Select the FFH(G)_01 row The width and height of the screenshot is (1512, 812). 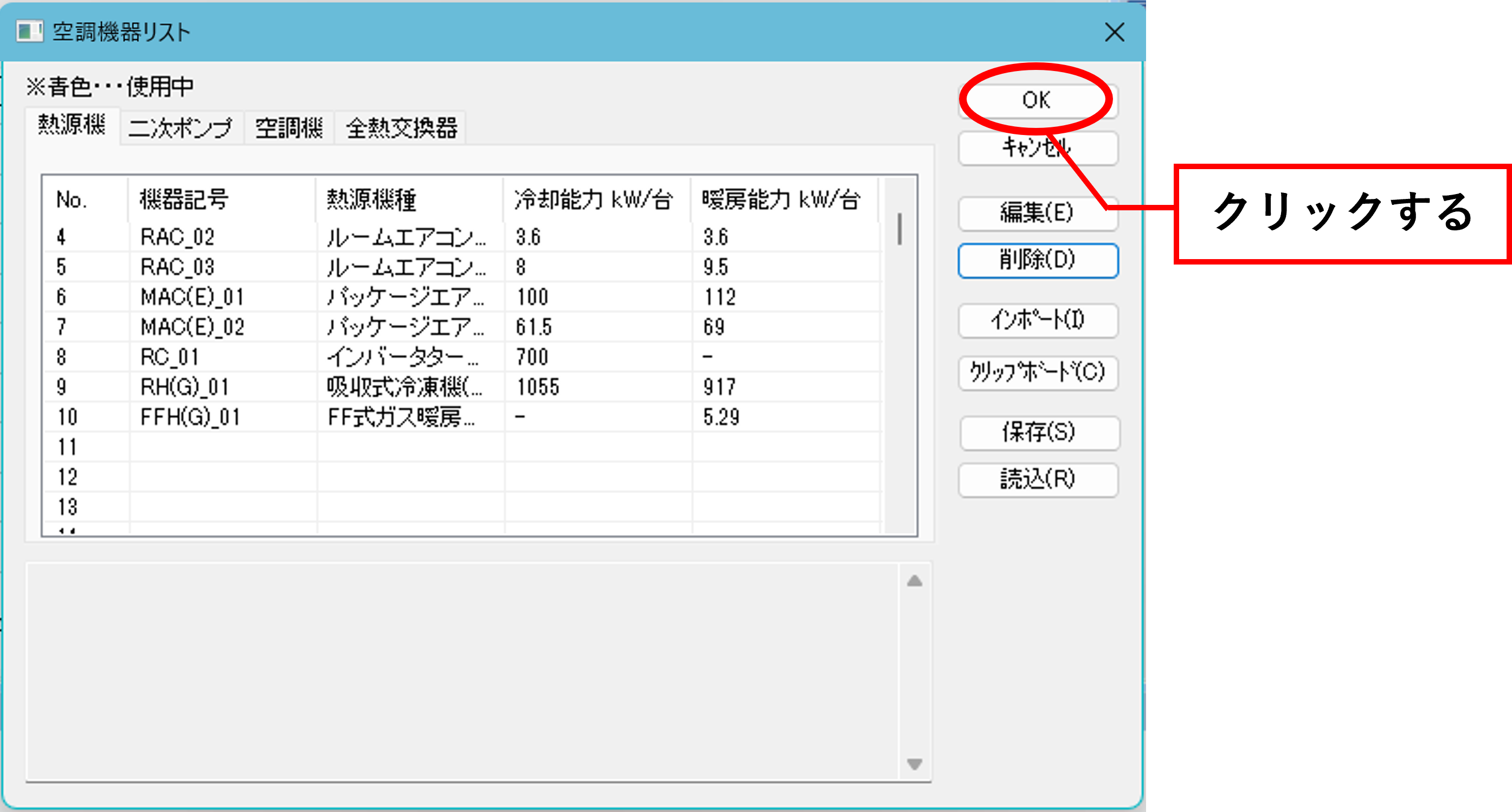point(461,417)
